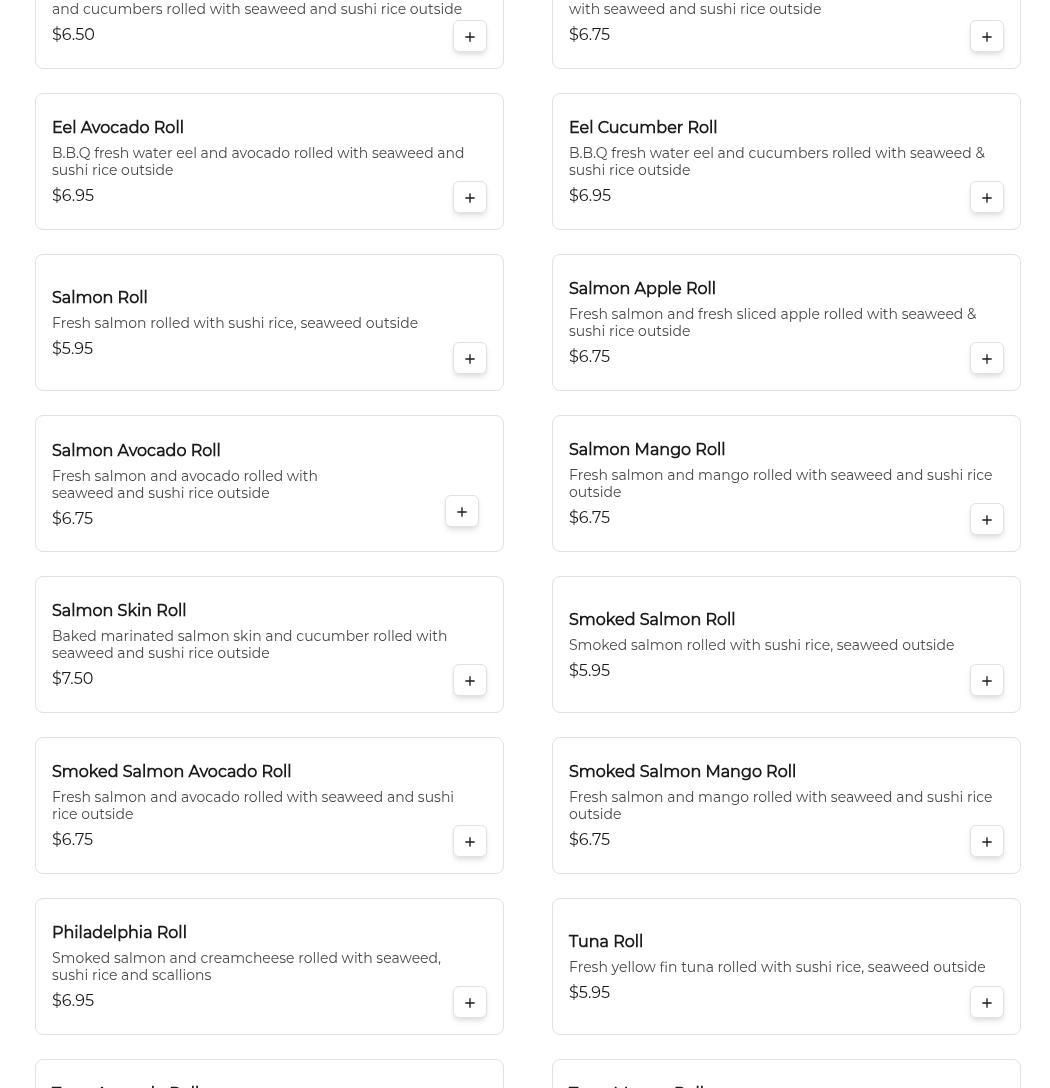The width and height of the screenshot is (1050, 1088).
Task: Open the Eel Avocado Roll description text
Action: pos(258,161)
